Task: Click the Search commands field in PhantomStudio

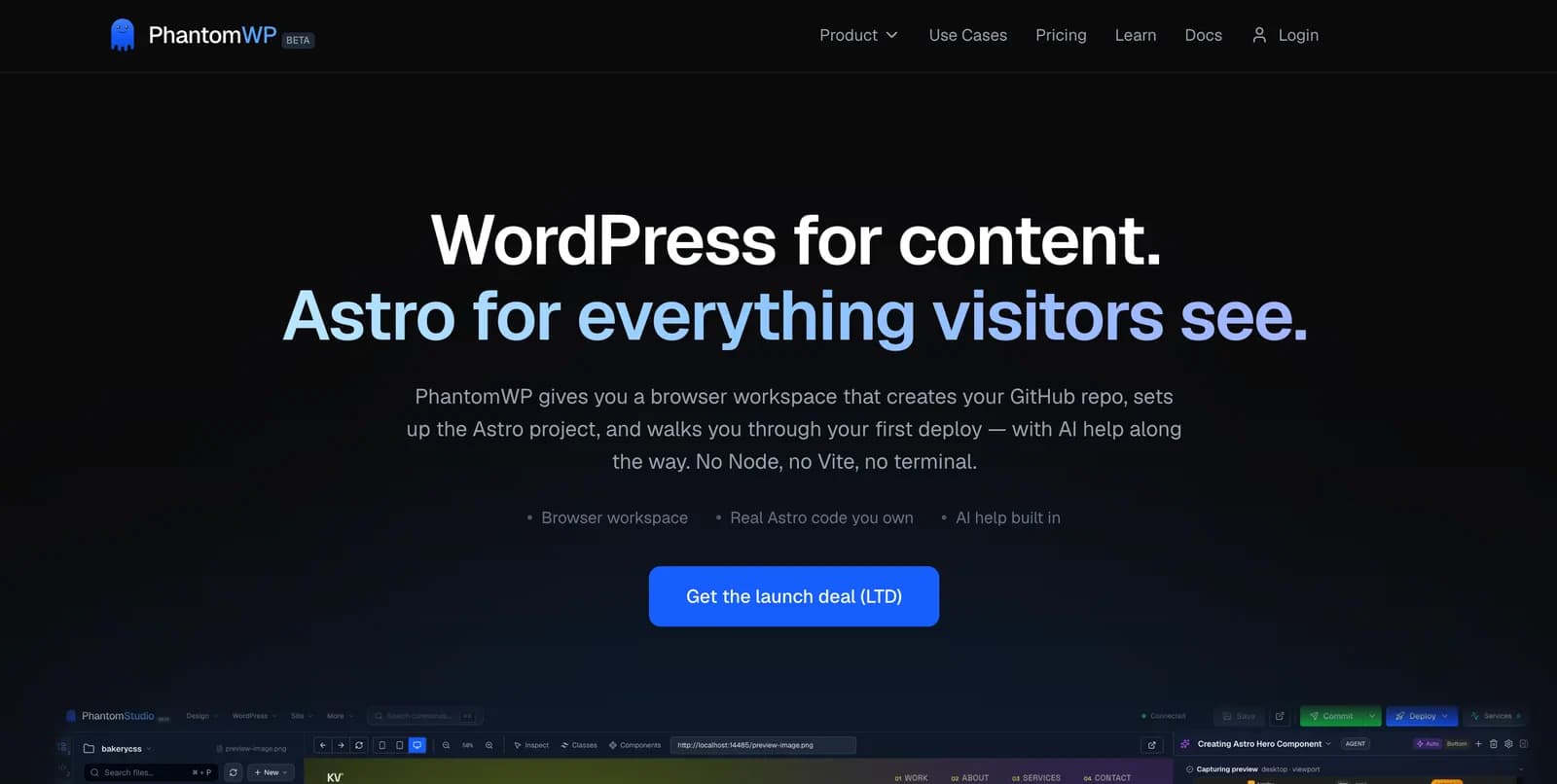Action: click(x=424, y=716)
